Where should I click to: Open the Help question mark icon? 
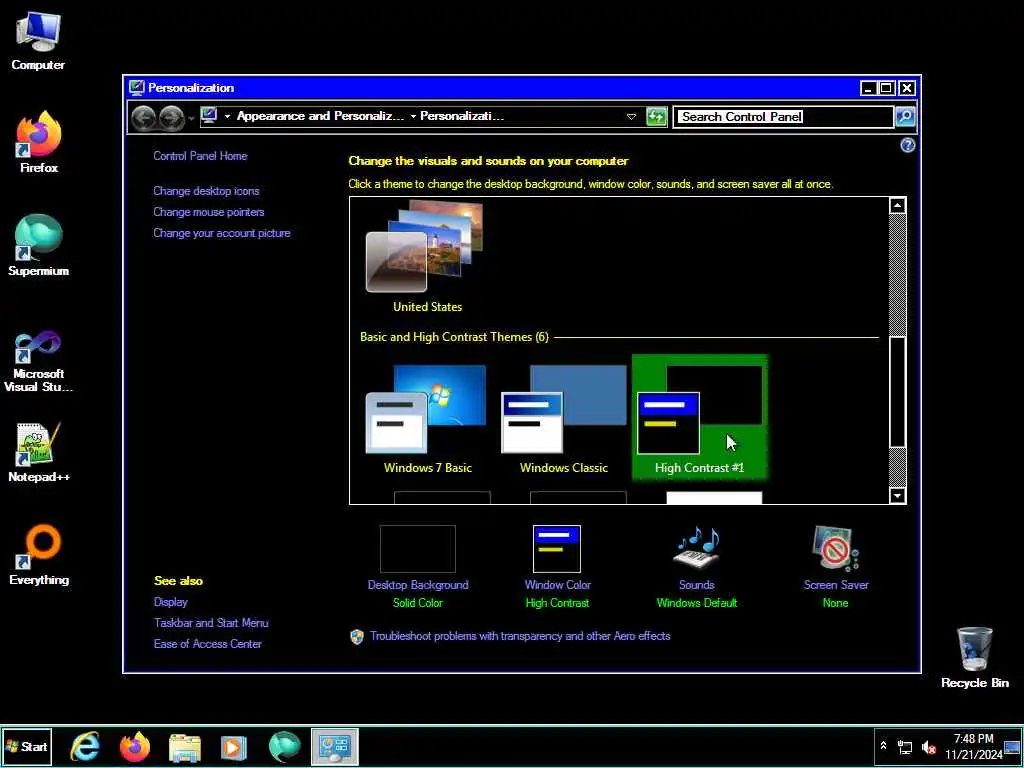907,146
